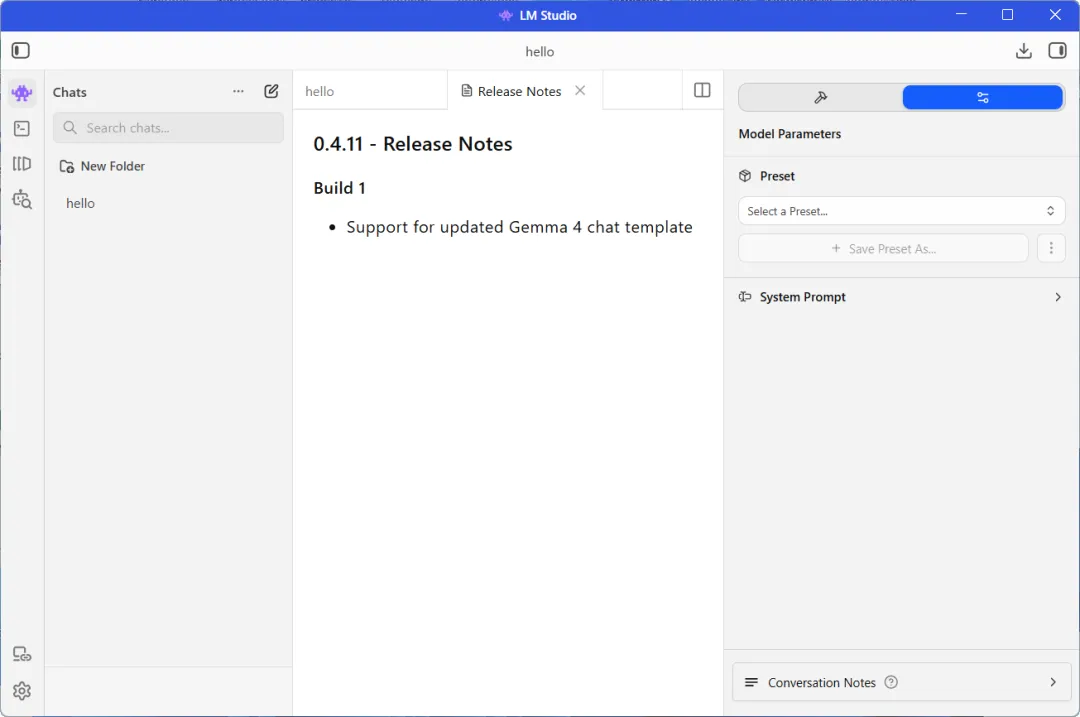Click the Conversation Notes lines icon
This screenshot has height=717, width=1080.
[x=751, y=683]
